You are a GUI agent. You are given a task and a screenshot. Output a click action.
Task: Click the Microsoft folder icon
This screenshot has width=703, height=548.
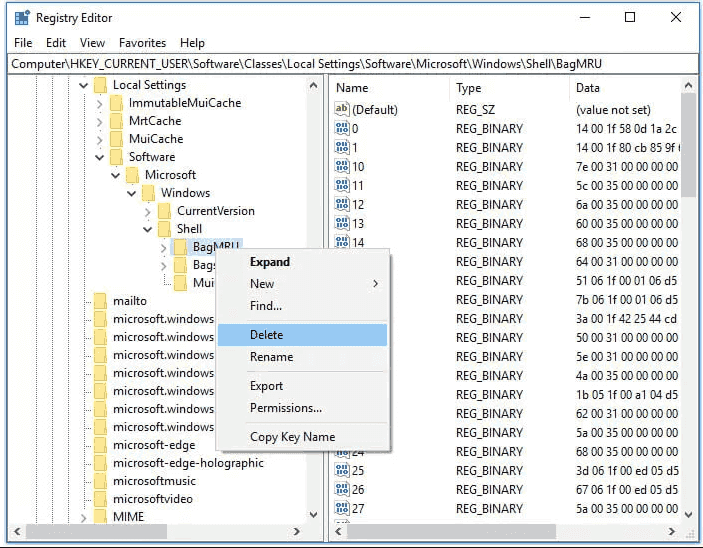pyautogui.click(x=133, y=175)
